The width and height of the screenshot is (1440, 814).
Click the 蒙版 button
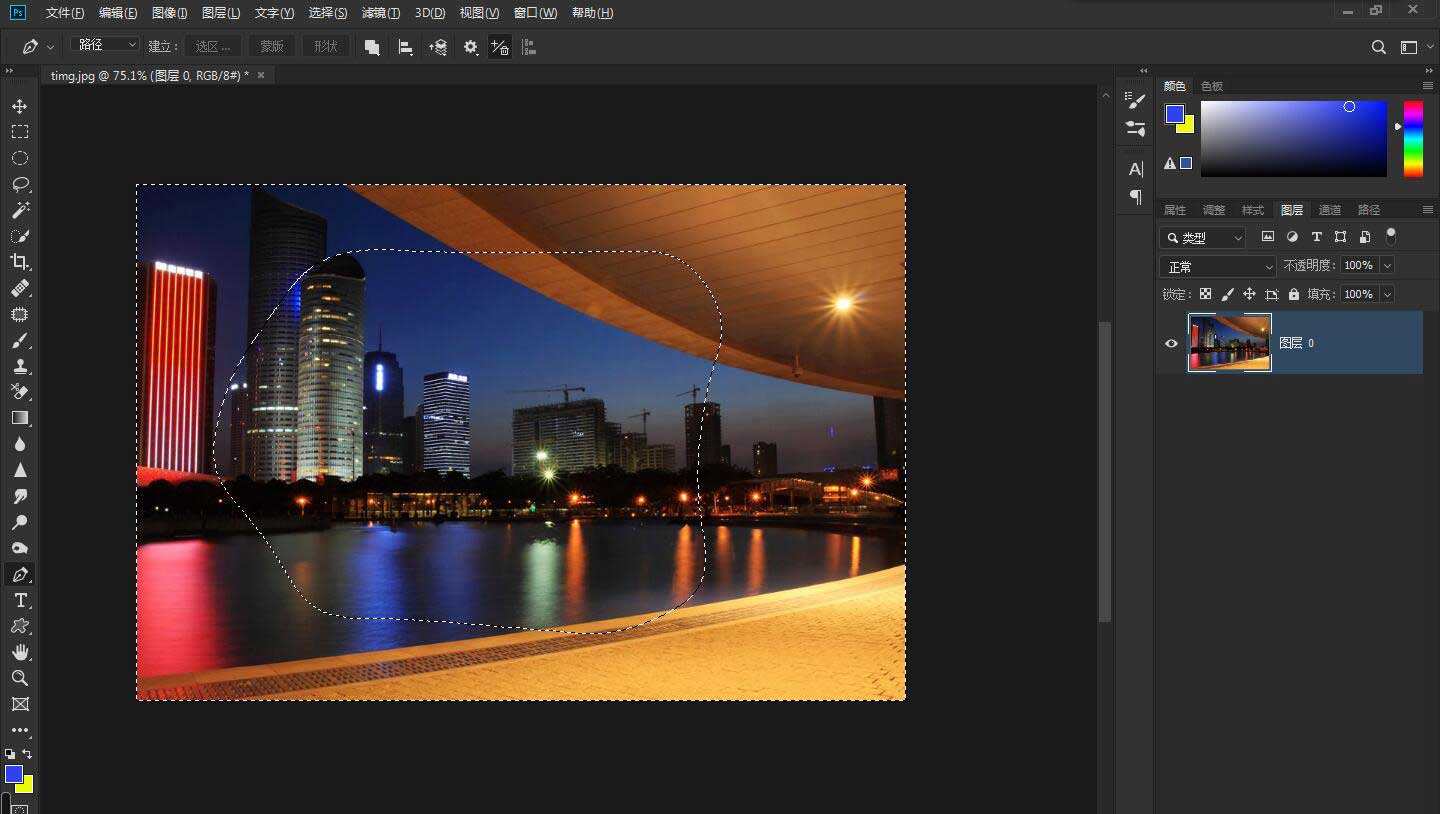[271, 46]
